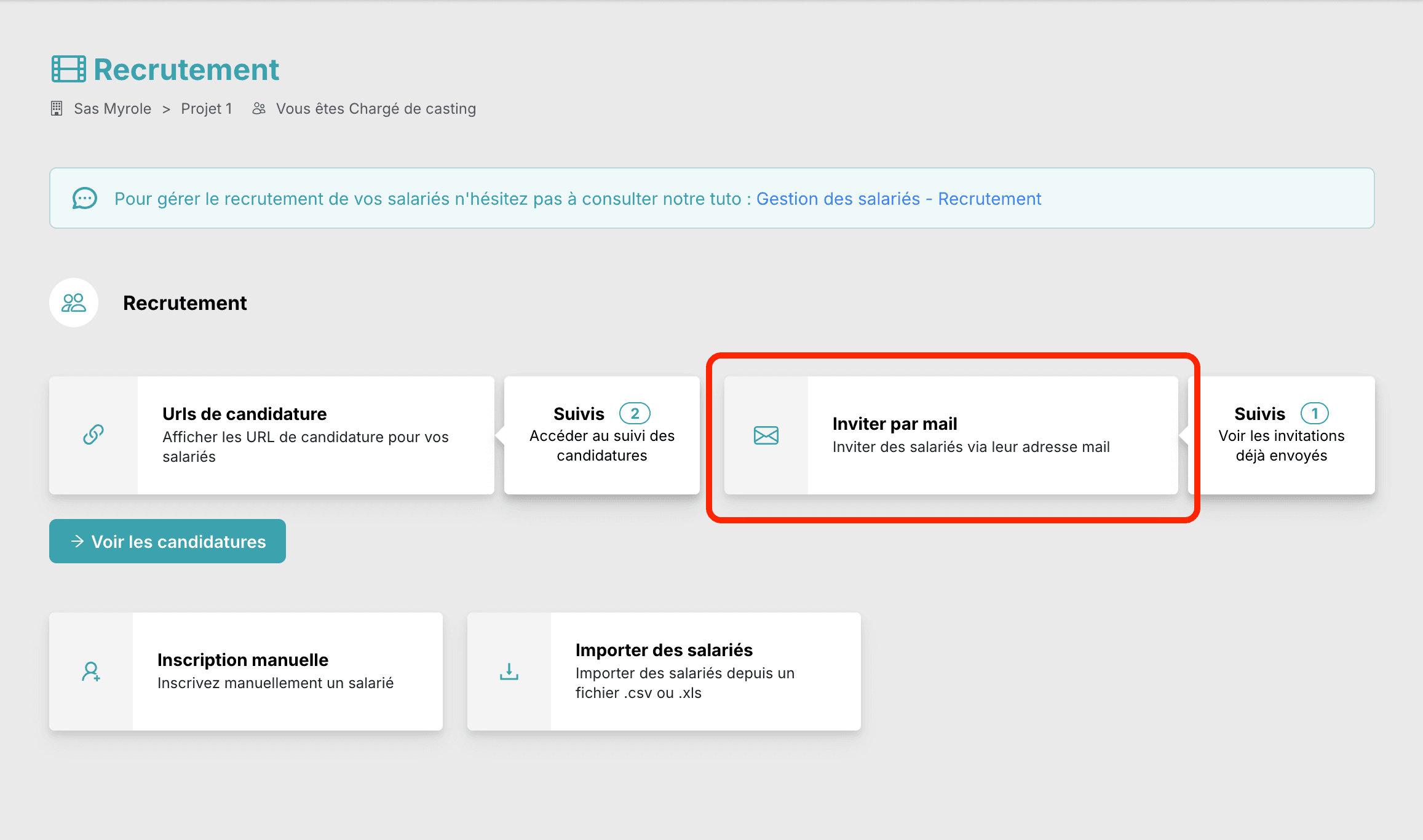Click the add-user icon on Inscription manuelle
The height and width of the screenshot is (840, 1423).
pos(91,672)
